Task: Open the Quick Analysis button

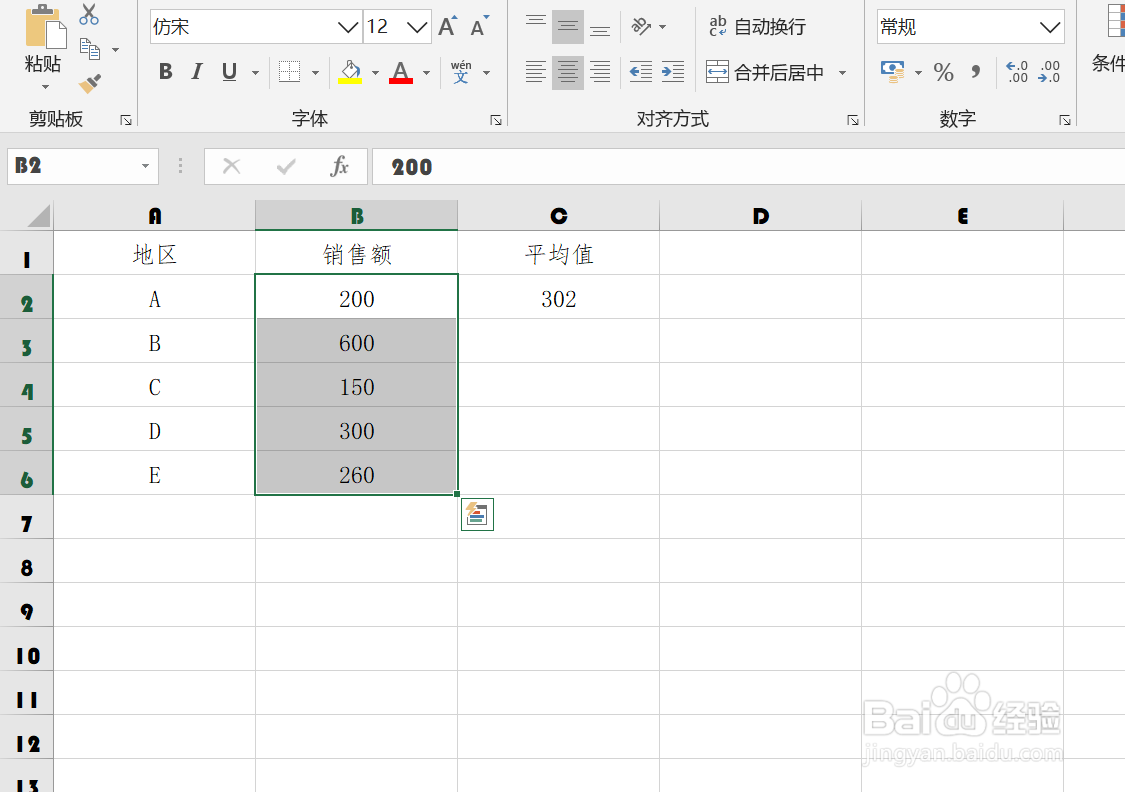Action: [477, 514]
